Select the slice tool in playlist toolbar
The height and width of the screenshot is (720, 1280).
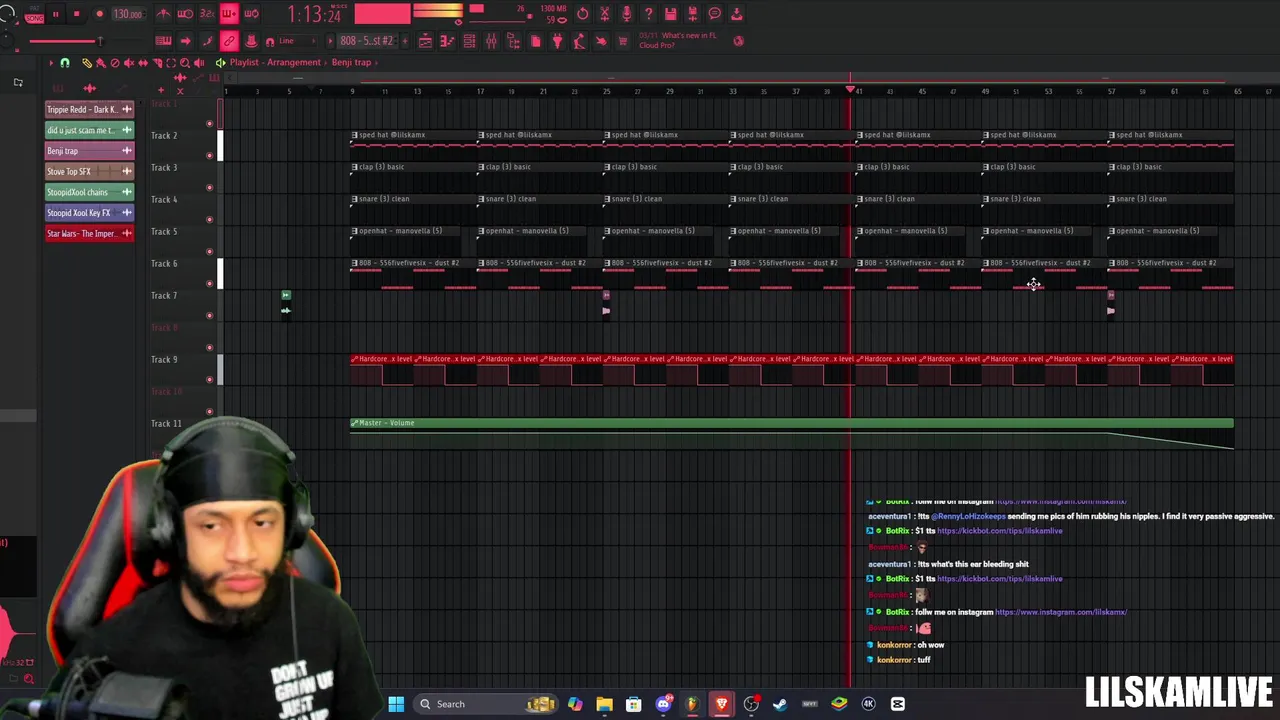tap(156, 63)
